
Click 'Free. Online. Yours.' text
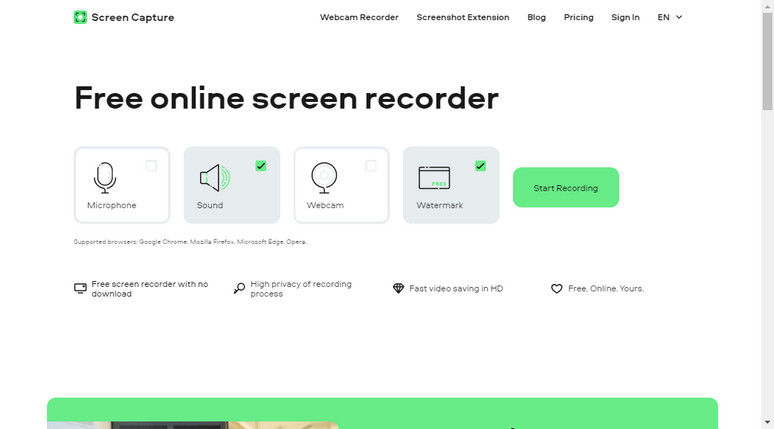click(x=606, y=288)
